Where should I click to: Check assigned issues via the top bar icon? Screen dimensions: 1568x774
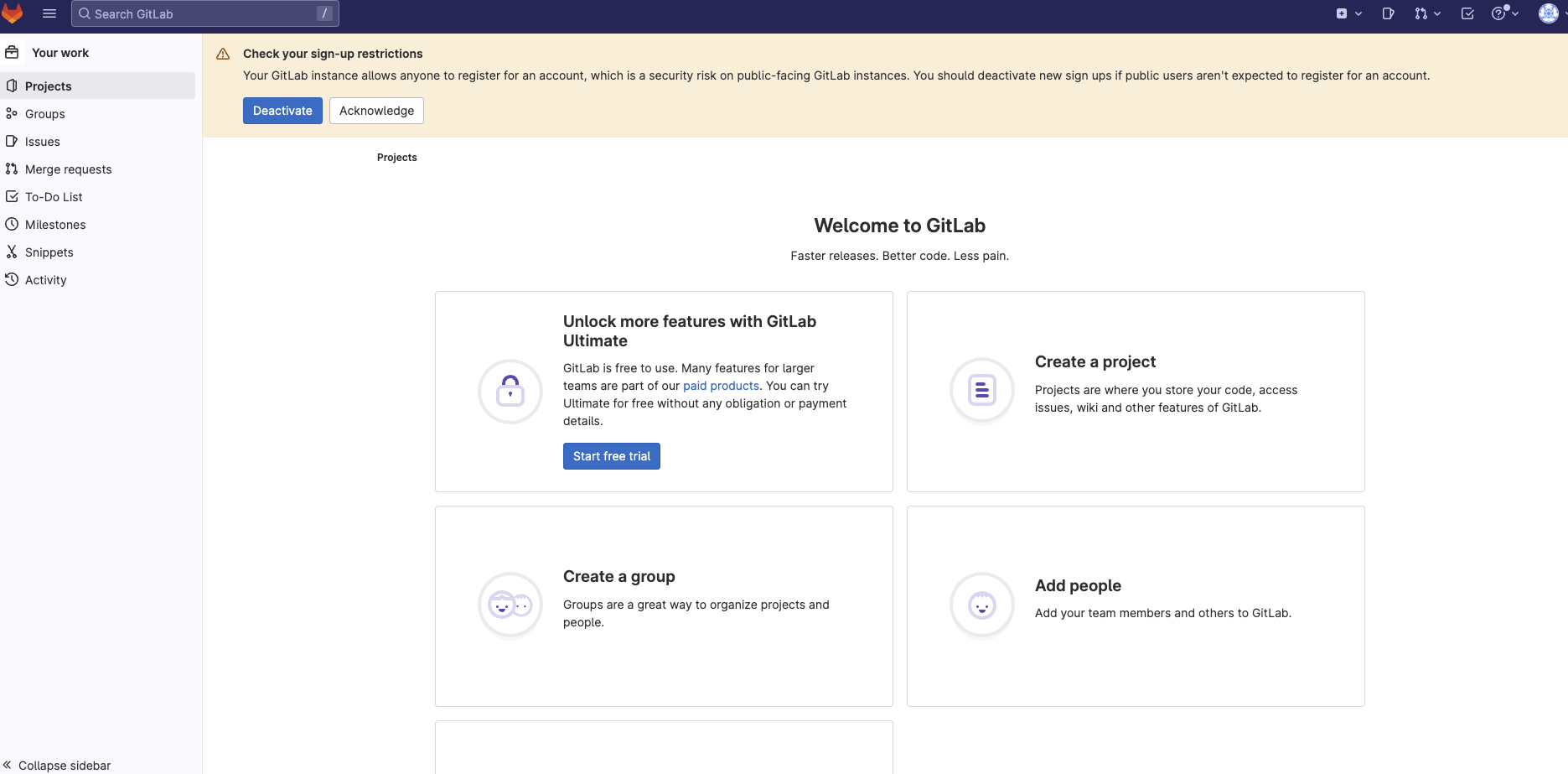click(1388, 13)
